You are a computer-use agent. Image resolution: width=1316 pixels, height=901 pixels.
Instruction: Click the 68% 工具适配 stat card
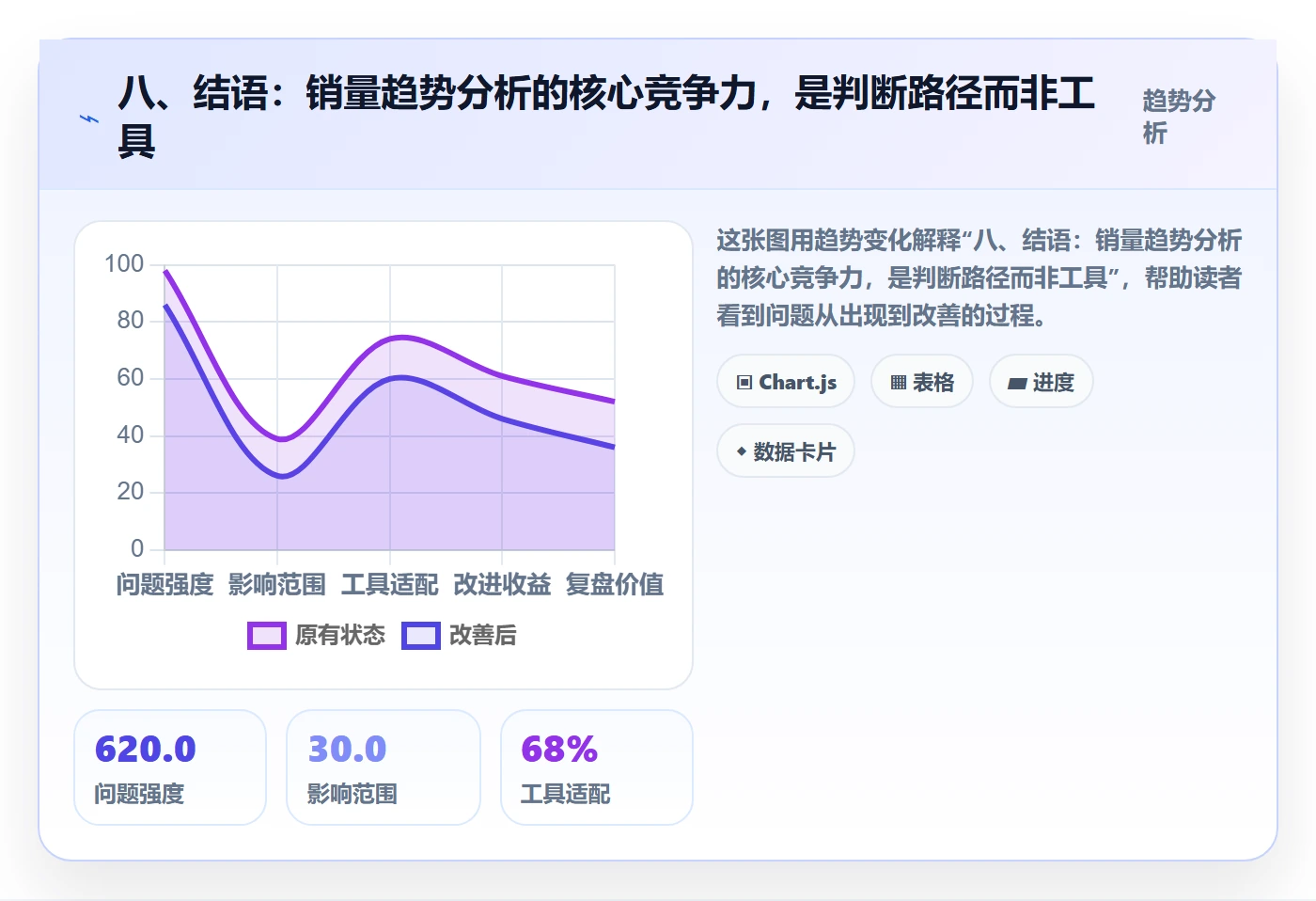coord(597,767)
